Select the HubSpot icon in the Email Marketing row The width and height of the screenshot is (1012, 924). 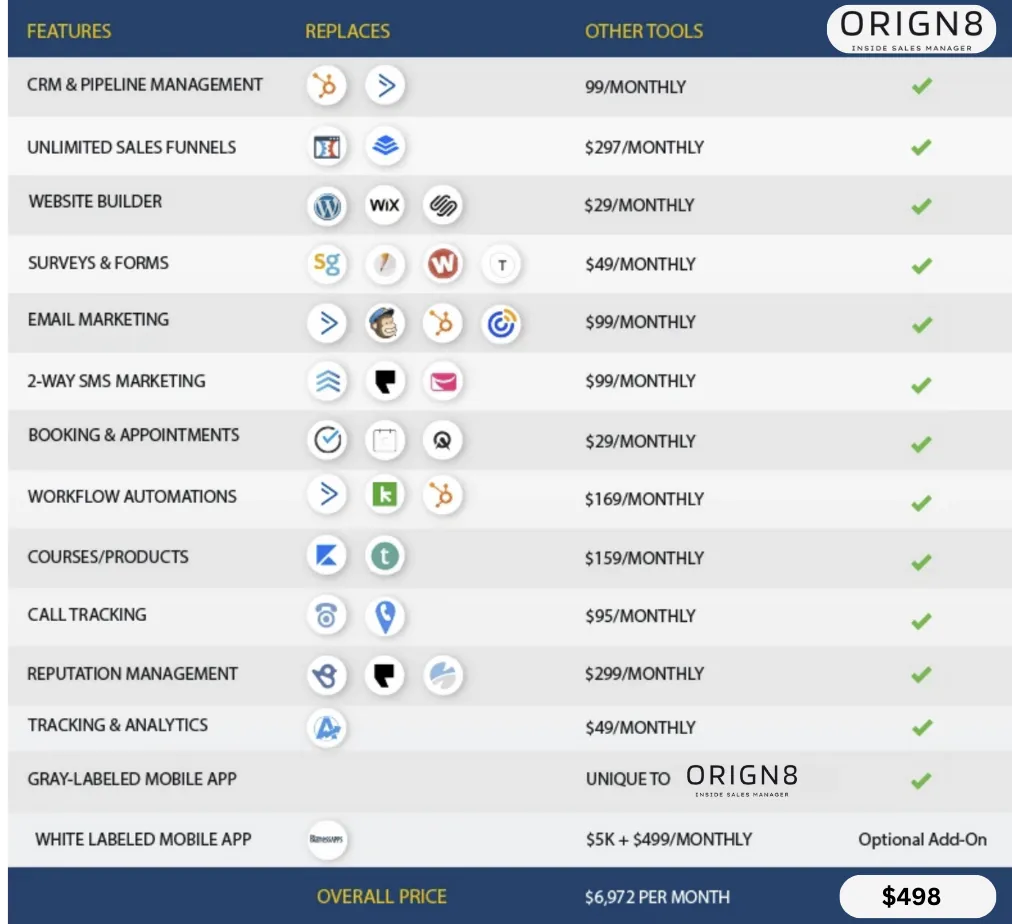click(x=443, y=323)
